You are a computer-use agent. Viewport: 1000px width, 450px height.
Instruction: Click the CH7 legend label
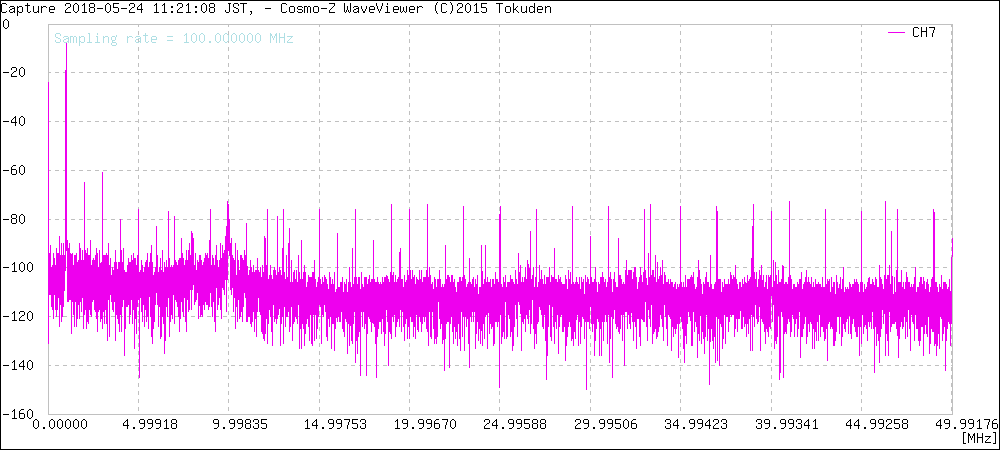[x=923, y=33]
